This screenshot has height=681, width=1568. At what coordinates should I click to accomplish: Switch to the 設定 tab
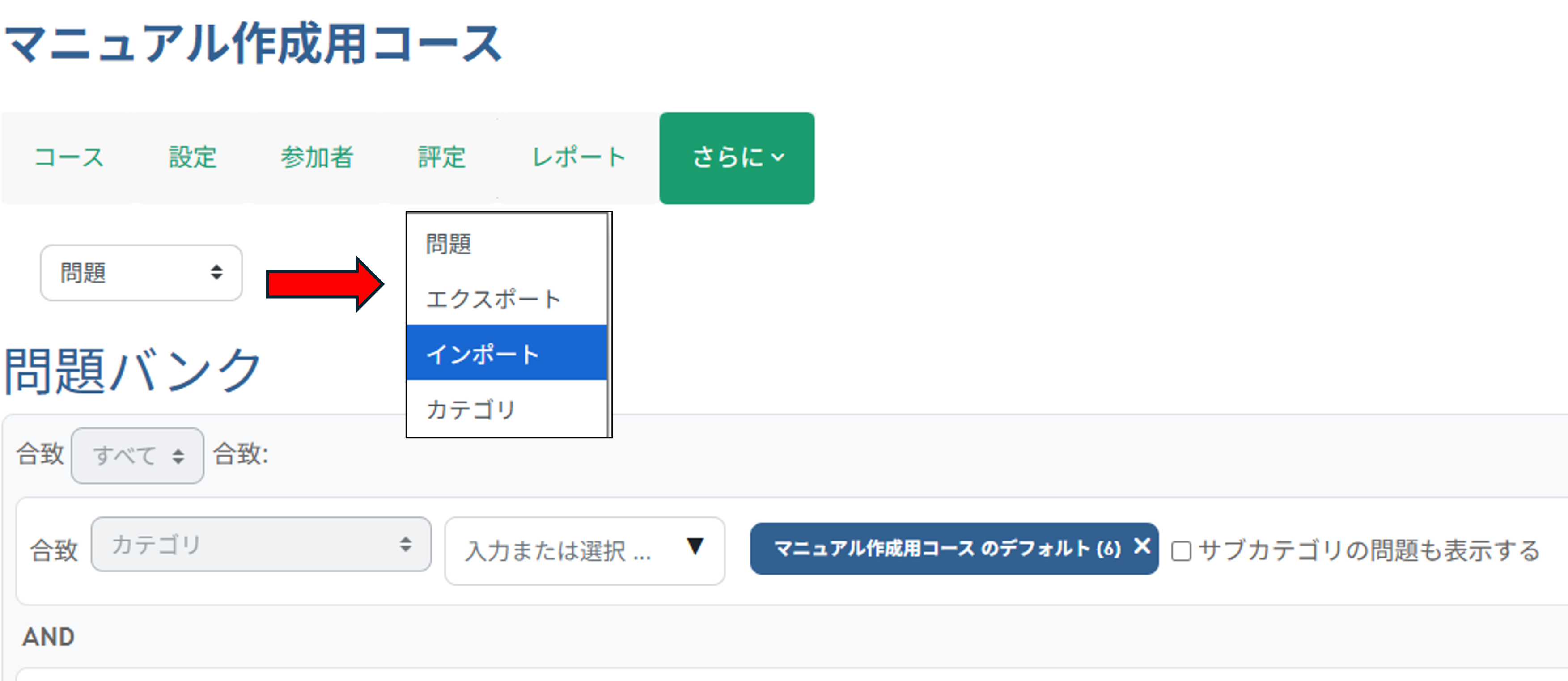point(192,158)
